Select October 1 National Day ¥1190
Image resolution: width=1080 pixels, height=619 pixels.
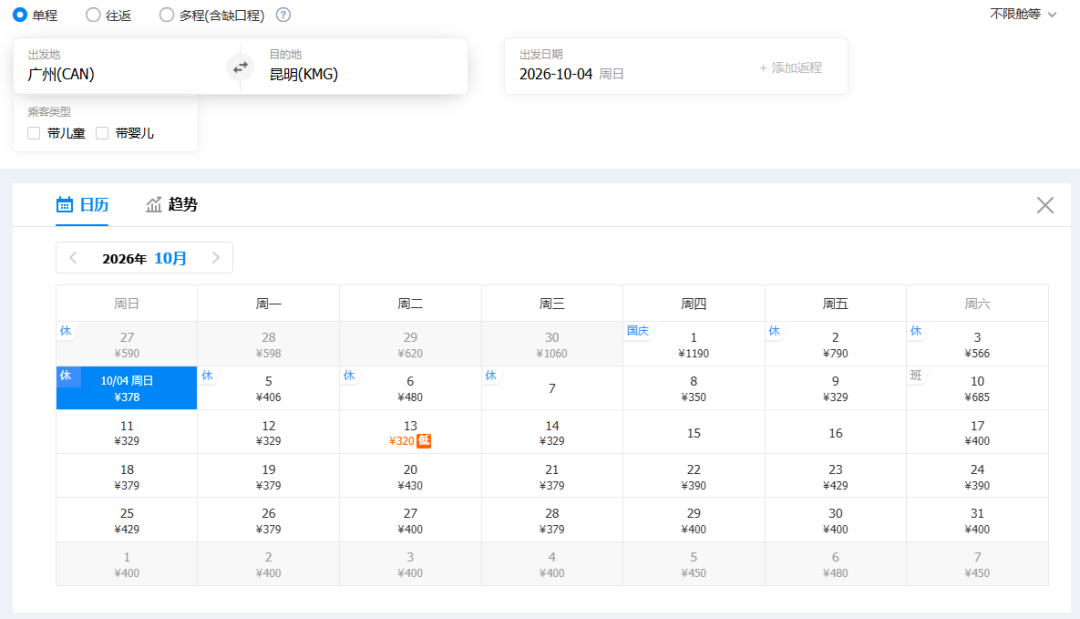point(694,344)
